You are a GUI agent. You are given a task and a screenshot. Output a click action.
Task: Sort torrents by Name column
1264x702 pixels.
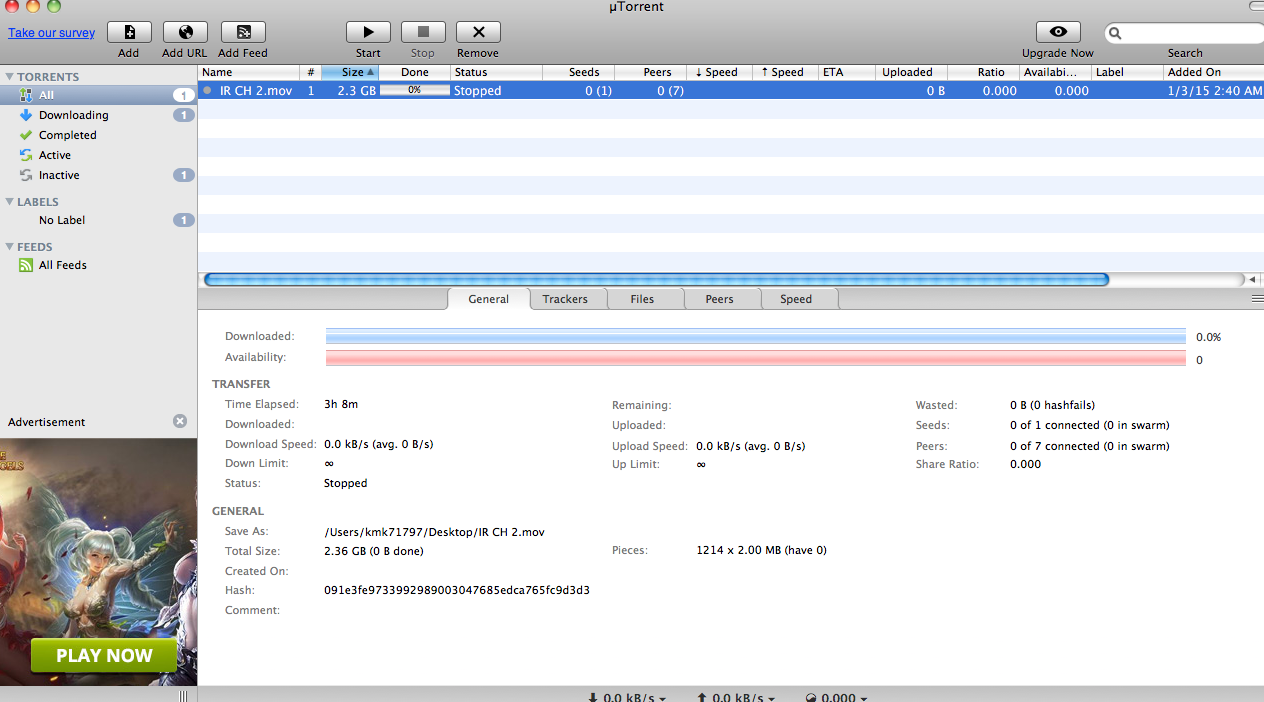pyautogui.click(x=249, y=72)
